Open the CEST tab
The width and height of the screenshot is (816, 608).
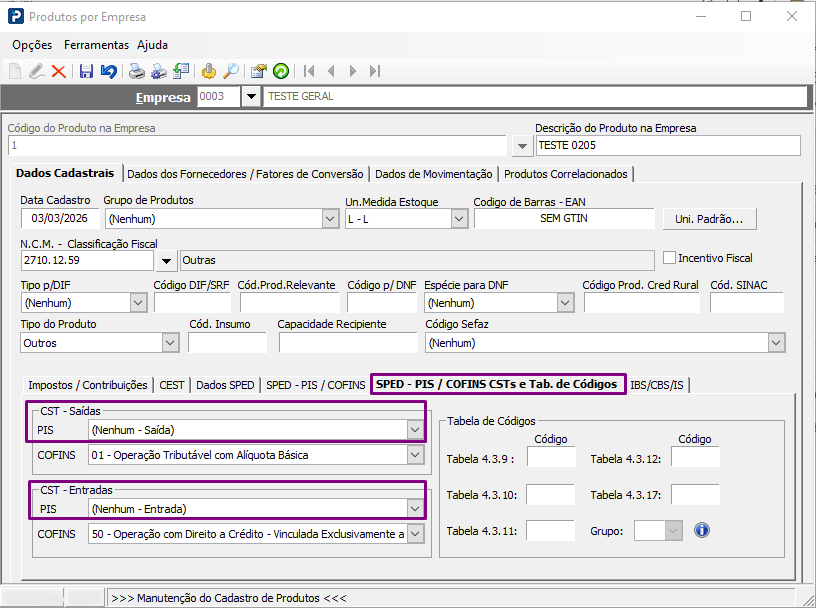pyautogui.click(x=172, y=385)
